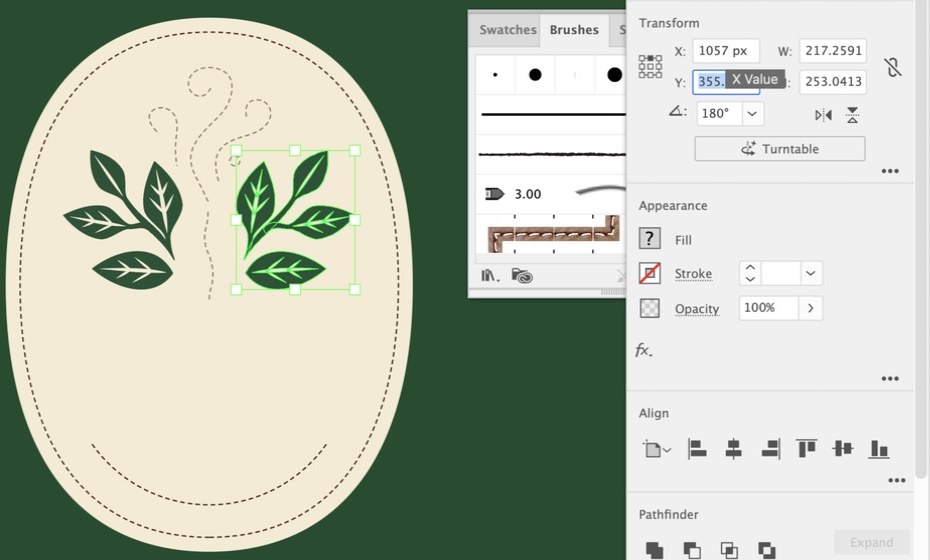Open the rotation angle dropdown

(752, 113)
